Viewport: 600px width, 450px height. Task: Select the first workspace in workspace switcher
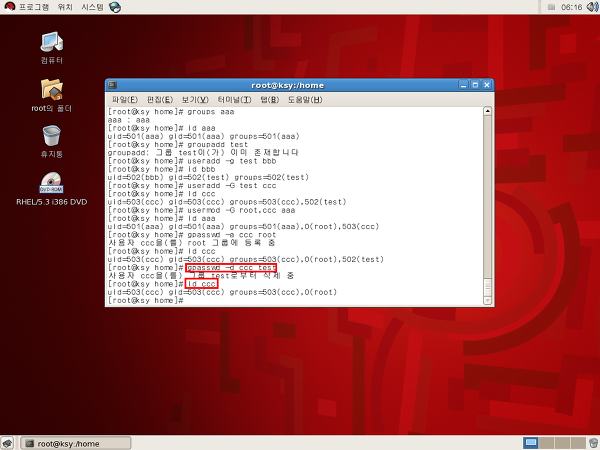(530, 443)
